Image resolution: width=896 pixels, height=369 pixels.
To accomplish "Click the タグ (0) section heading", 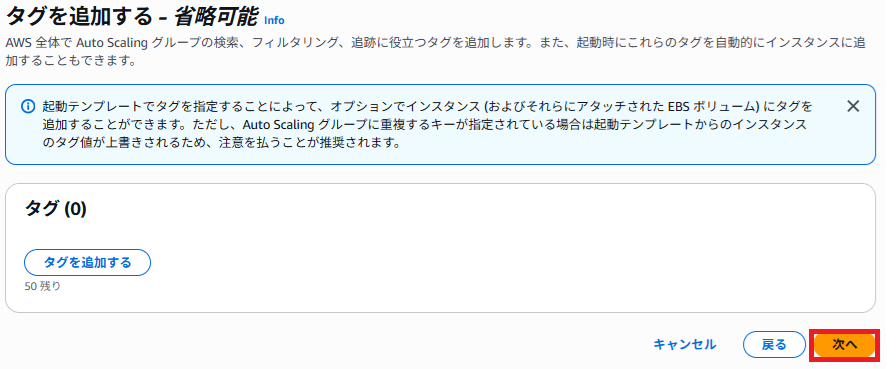I will (55, 209).
